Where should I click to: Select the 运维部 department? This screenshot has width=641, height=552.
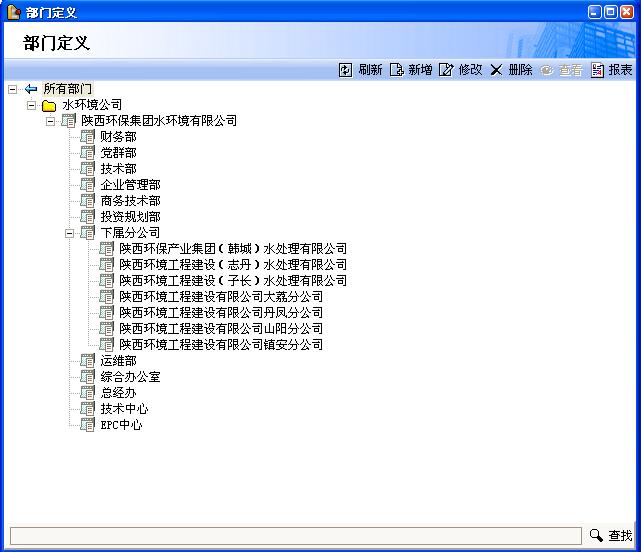(118, 361)
